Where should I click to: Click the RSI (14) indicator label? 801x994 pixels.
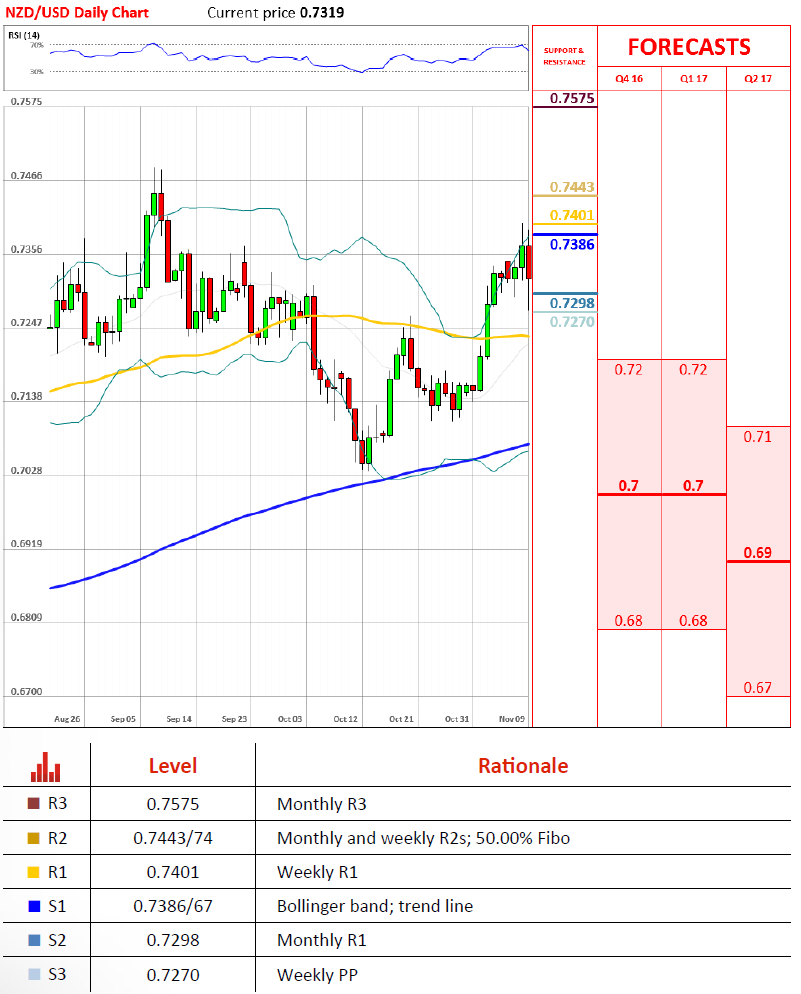click(x=23, y=35)
